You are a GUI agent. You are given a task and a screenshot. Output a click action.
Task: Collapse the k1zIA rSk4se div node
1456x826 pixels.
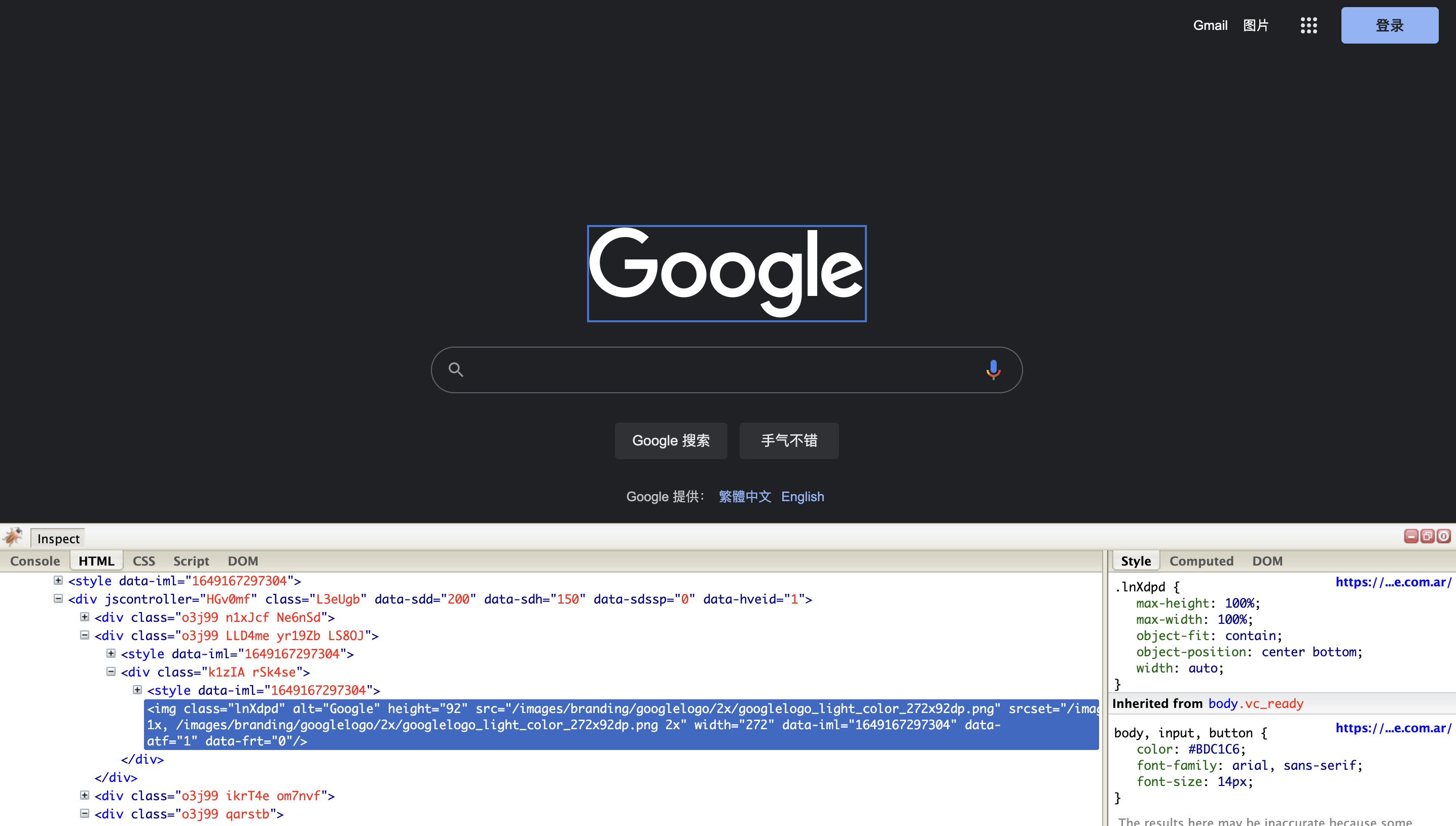coord(111,671)
